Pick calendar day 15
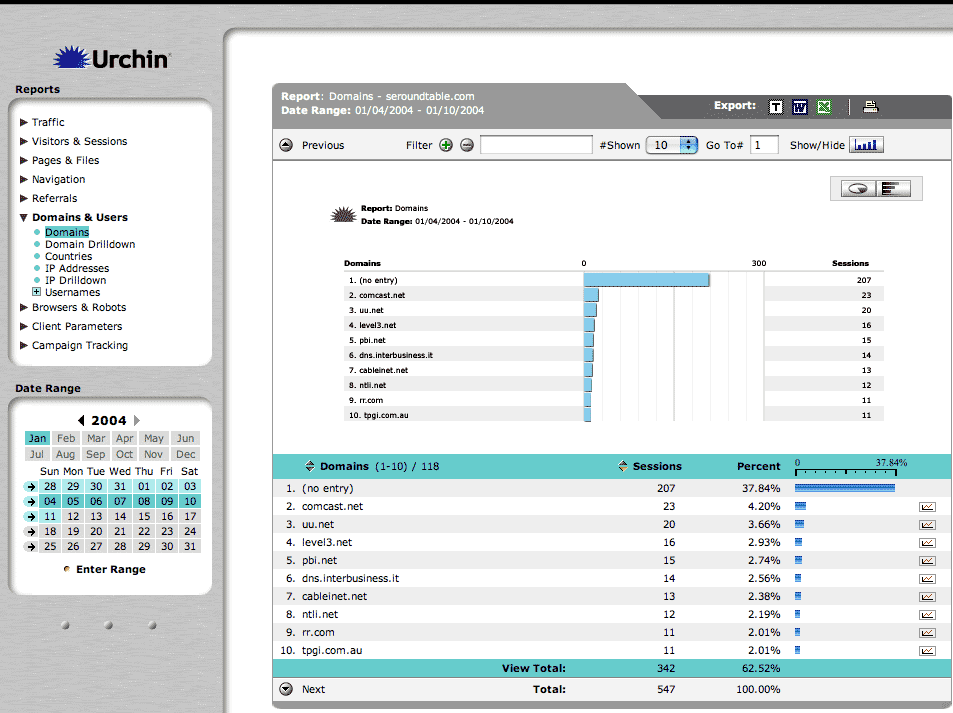Image resolution: width=953 pixels, height=713 pixels. (x=144, y=517)
